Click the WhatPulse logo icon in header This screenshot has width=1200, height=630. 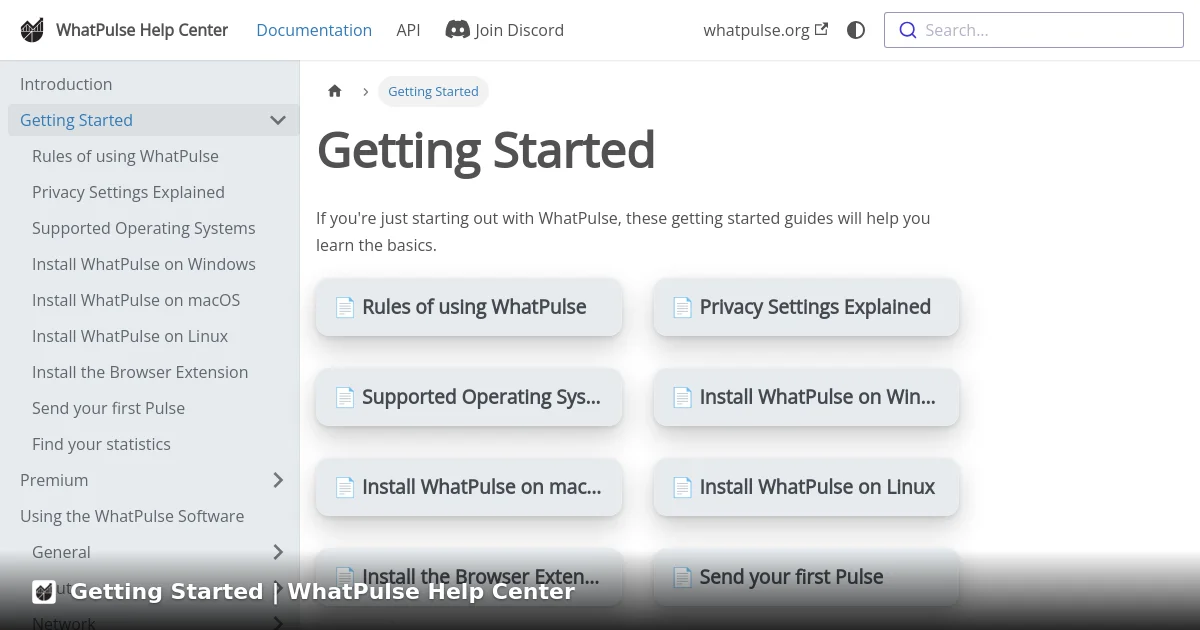click(x=32, y=30)
